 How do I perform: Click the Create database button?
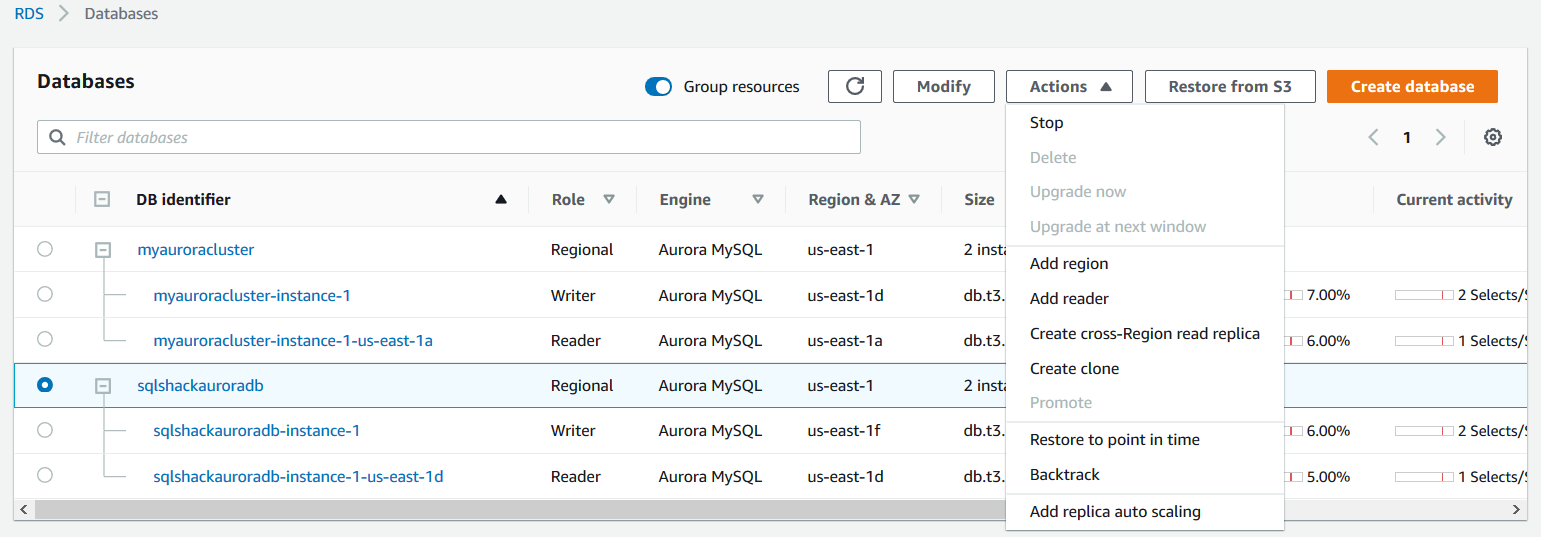click(x=1411, y=86)
